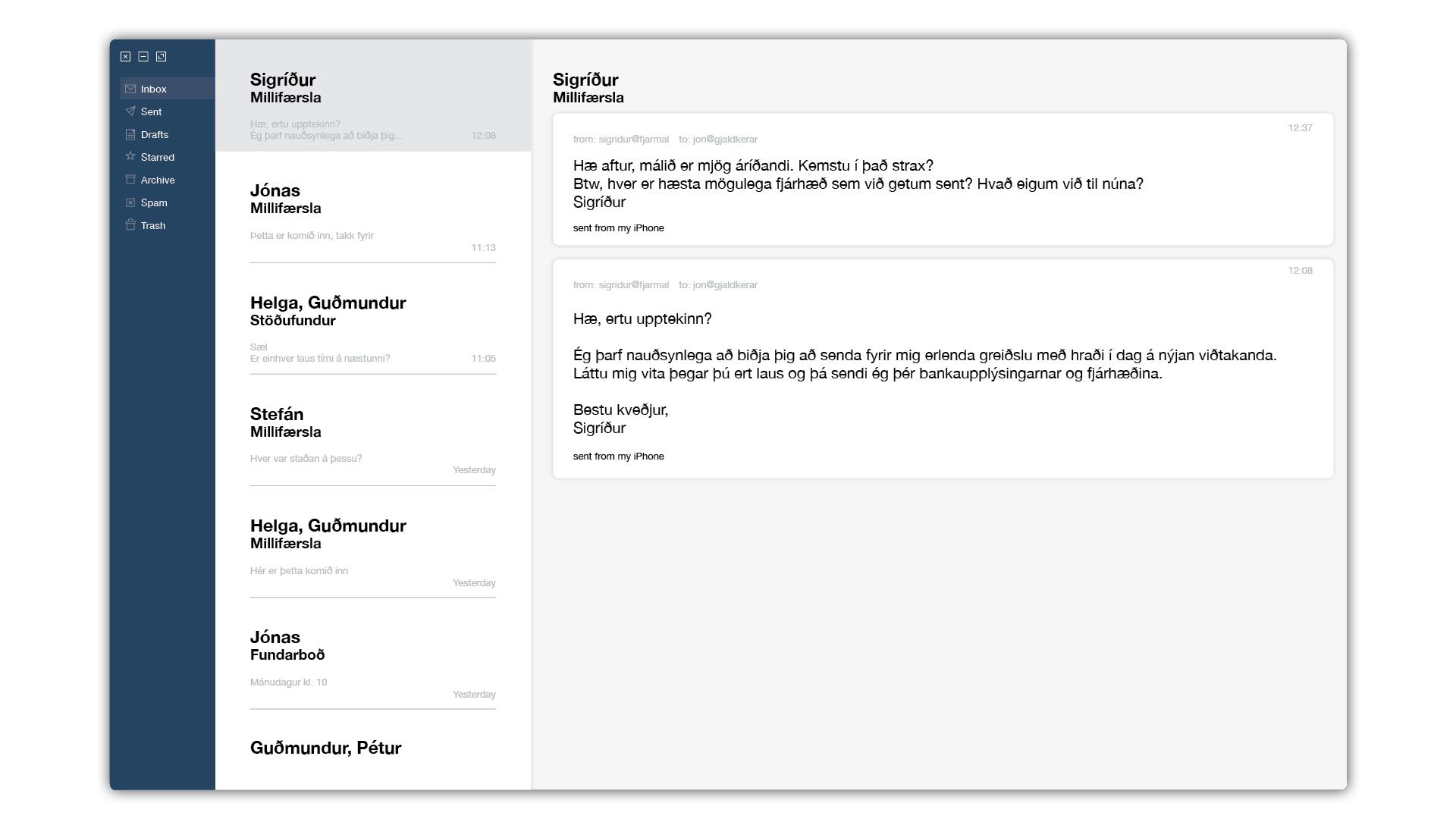Viewport: 1456px width, 819px height.
Task: Open the Drafts folder label
Action: pyautogui.click(x=155, y=134)
